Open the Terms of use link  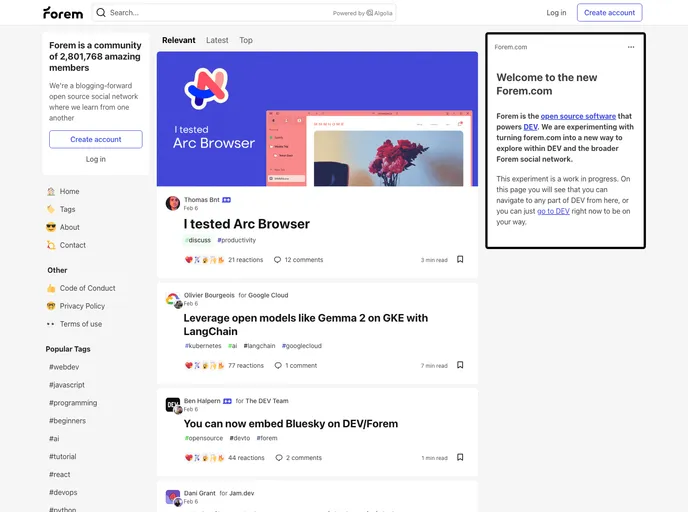point(81,324)
